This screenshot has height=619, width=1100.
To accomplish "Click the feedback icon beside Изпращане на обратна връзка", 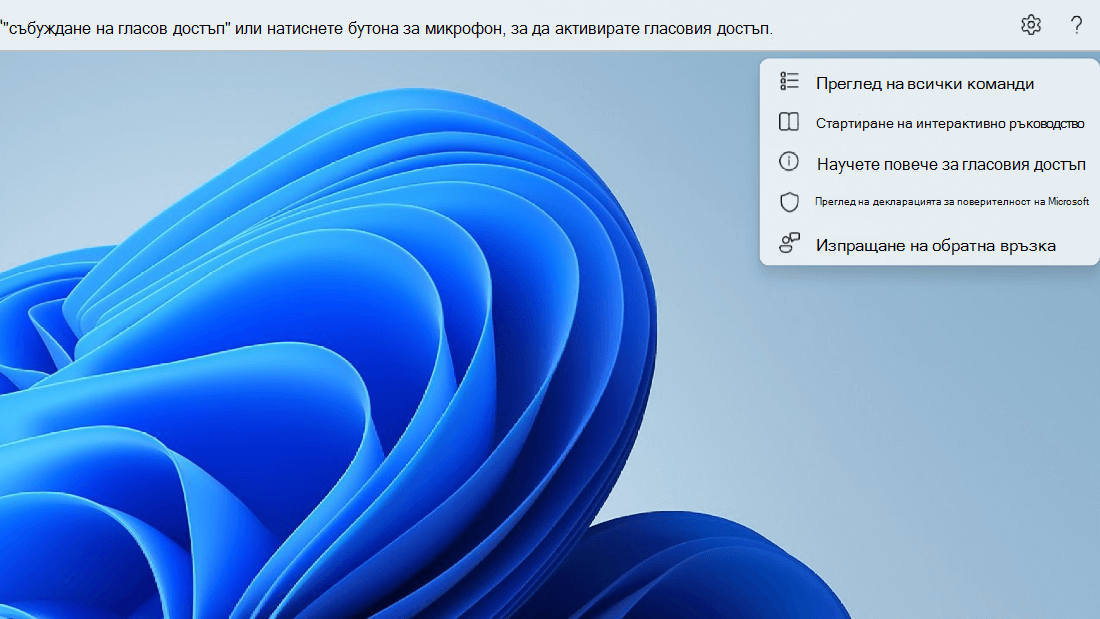I will (789, 243).
